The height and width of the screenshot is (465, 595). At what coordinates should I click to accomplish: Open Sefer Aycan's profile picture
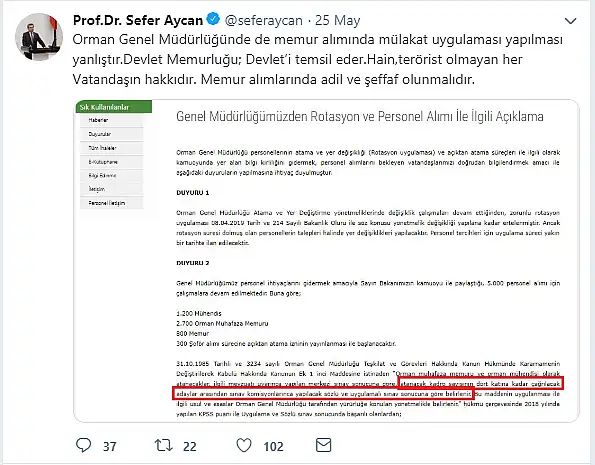click(39, 37)
